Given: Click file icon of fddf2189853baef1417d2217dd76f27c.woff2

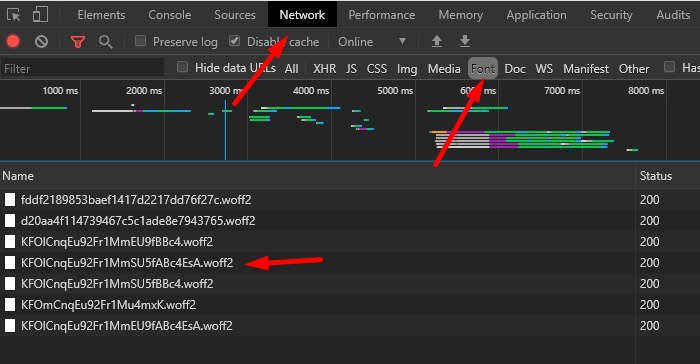Looking at the screenshot, I should (x=10, y=200).
